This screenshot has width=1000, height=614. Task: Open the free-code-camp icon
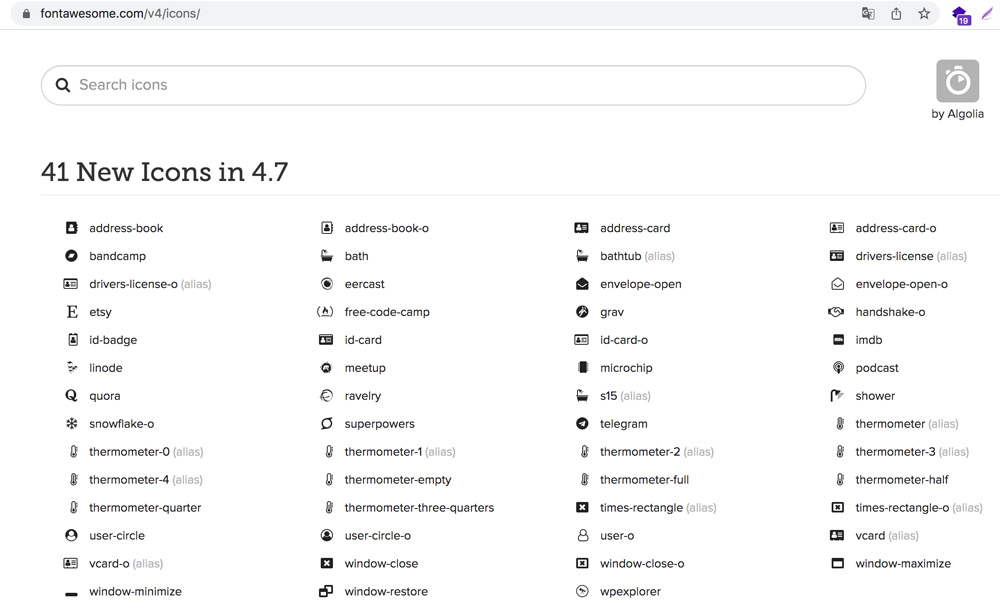click(x=325, y=312)
